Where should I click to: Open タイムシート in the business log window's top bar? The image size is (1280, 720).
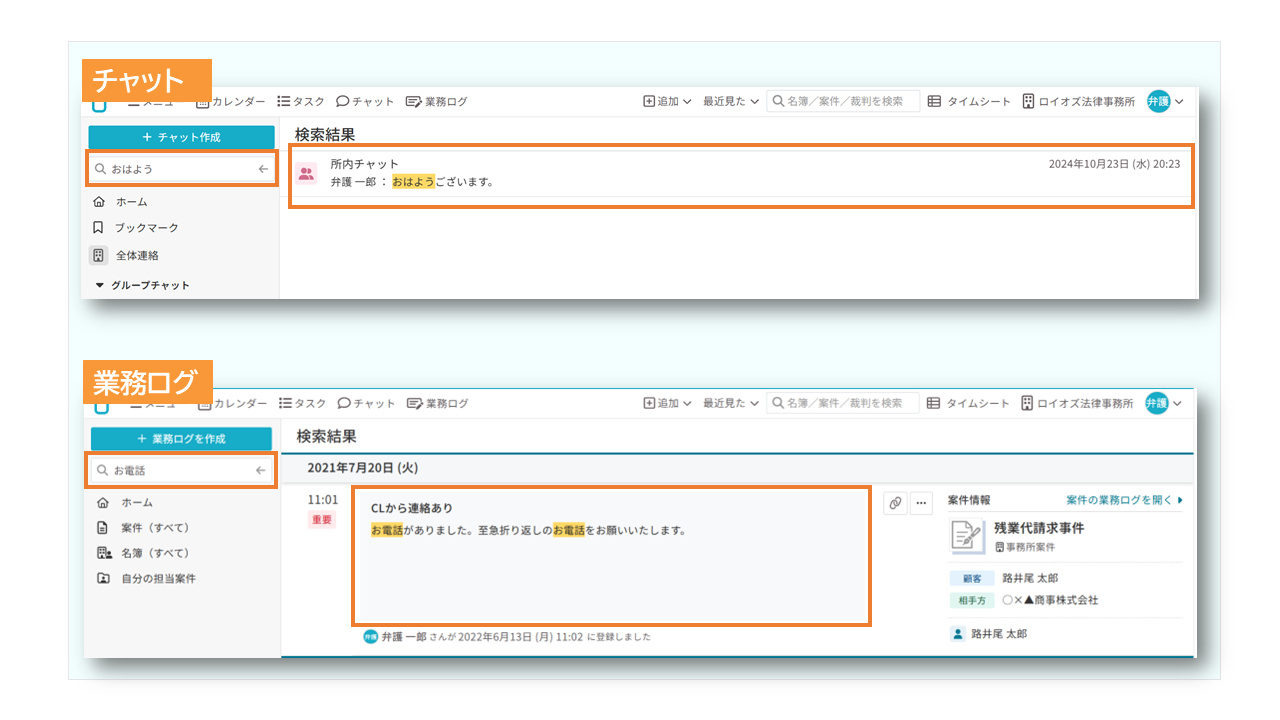tap(969, 403)
